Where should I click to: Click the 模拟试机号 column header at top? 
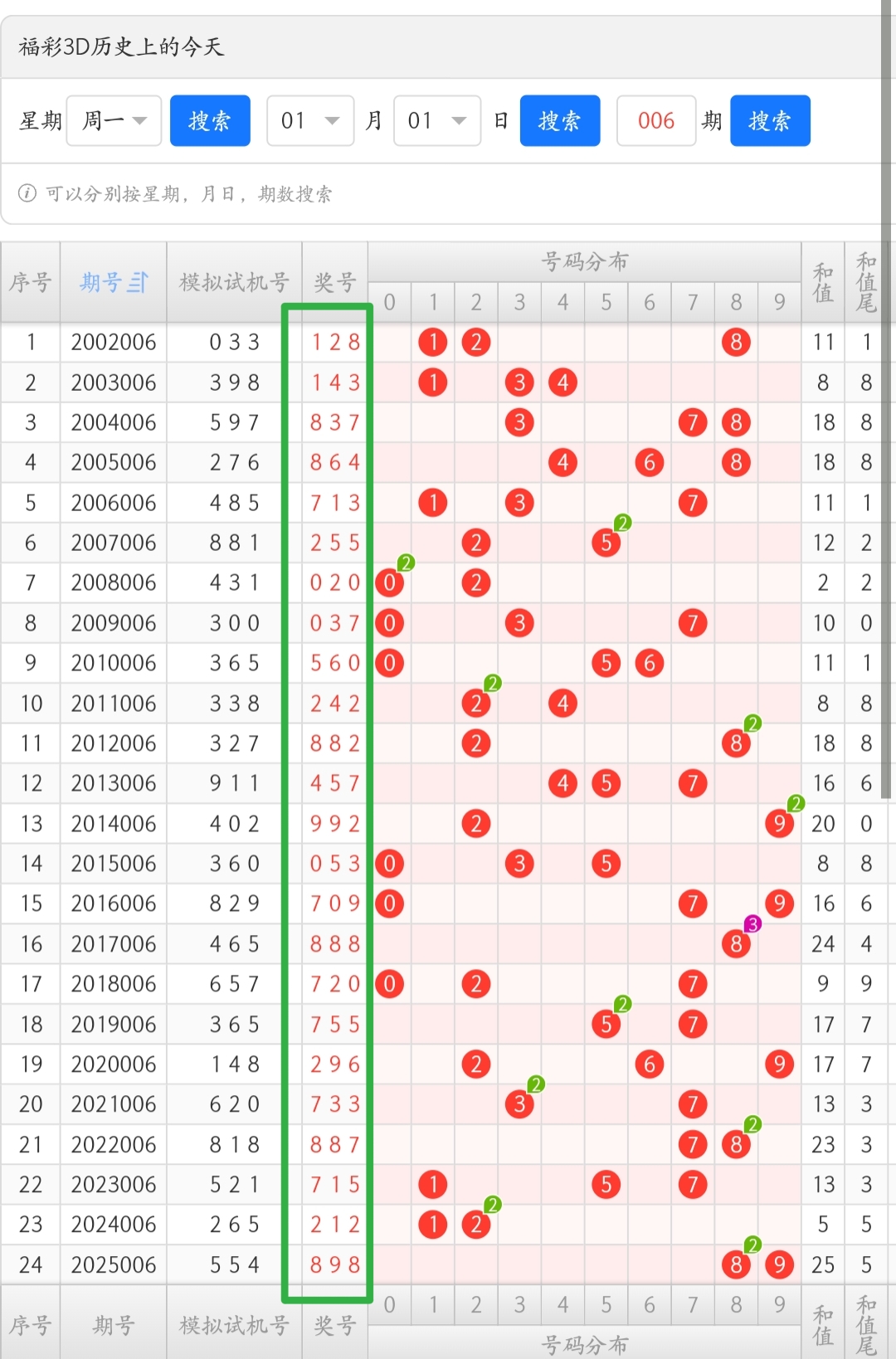pos(235,283)
